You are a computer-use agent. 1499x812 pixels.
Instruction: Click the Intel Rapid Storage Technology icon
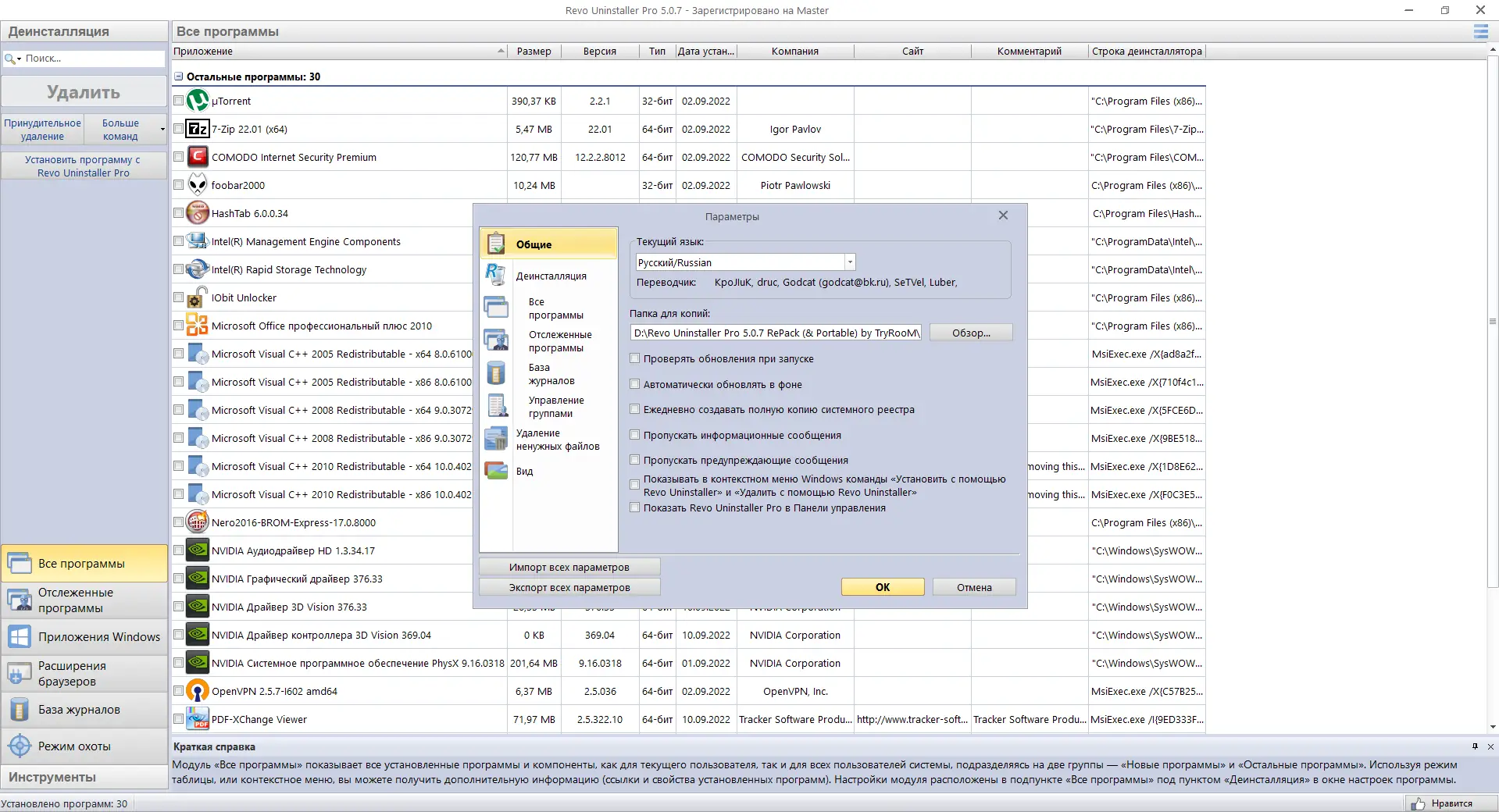198,269
